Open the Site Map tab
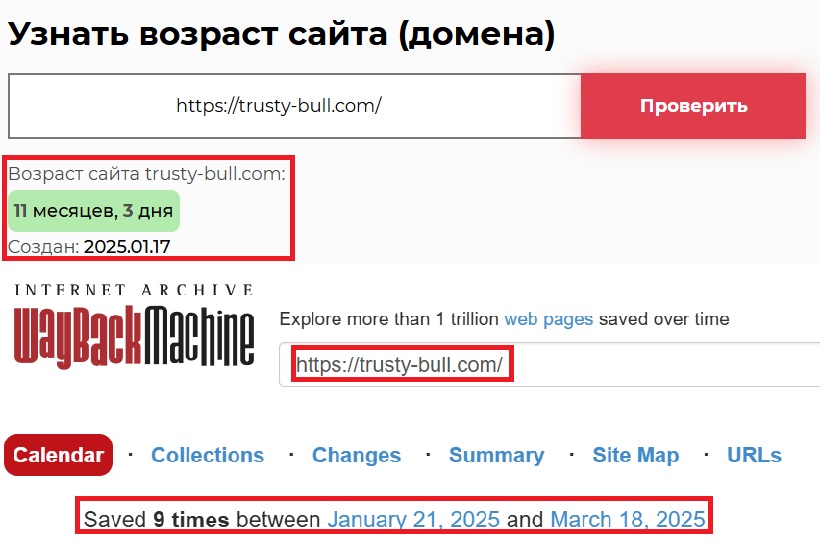This screenshot has width=820, height=552. 636,455
